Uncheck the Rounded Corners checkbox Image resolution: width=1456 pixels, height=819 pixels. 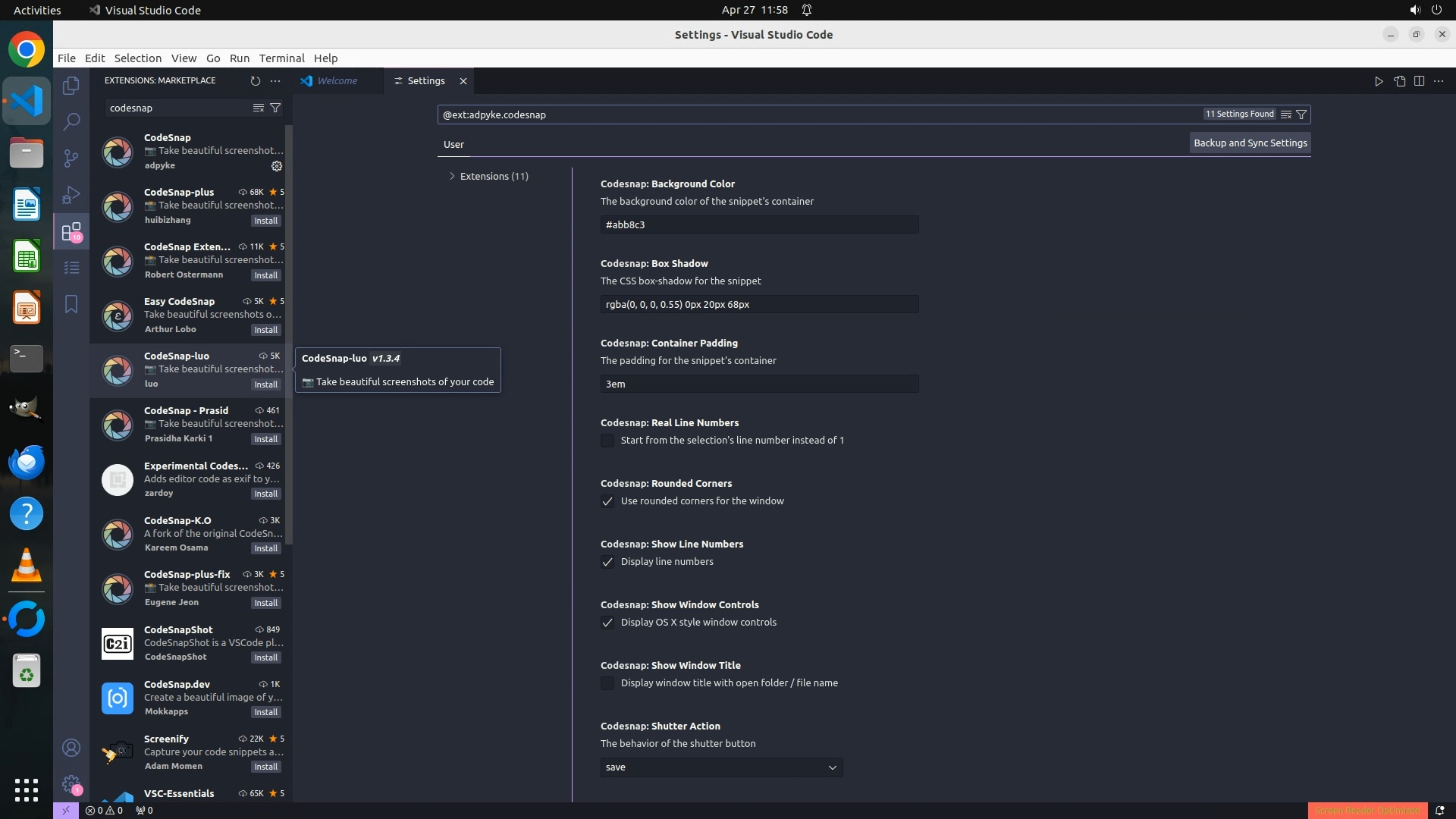pos(607,501)
